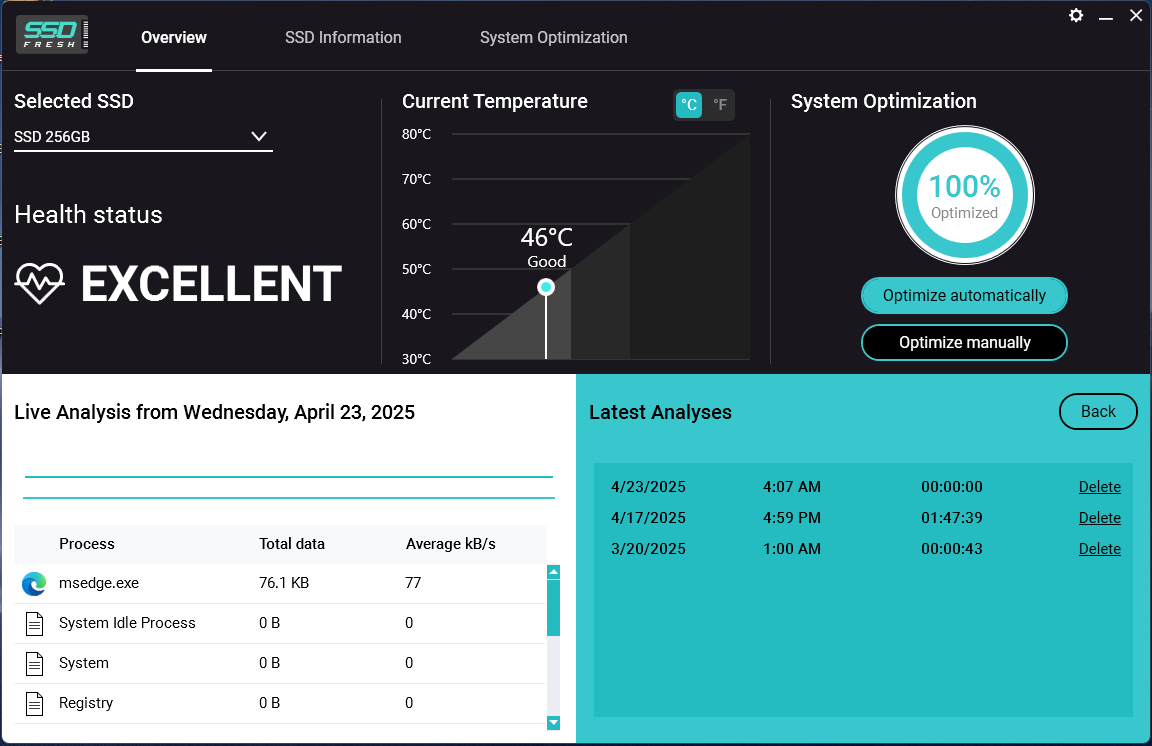This screenshot has height=746, width=1152.
Task: Switch temperature unit to Celsius
Action: click(688, 105)
